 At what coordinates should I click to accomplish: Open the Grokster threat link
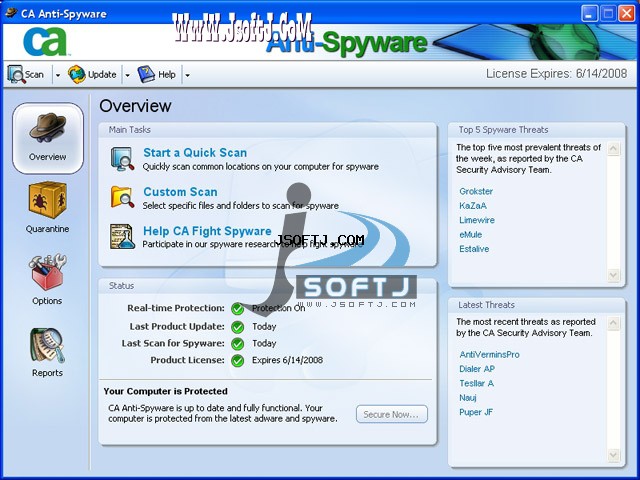click(476, 191)
